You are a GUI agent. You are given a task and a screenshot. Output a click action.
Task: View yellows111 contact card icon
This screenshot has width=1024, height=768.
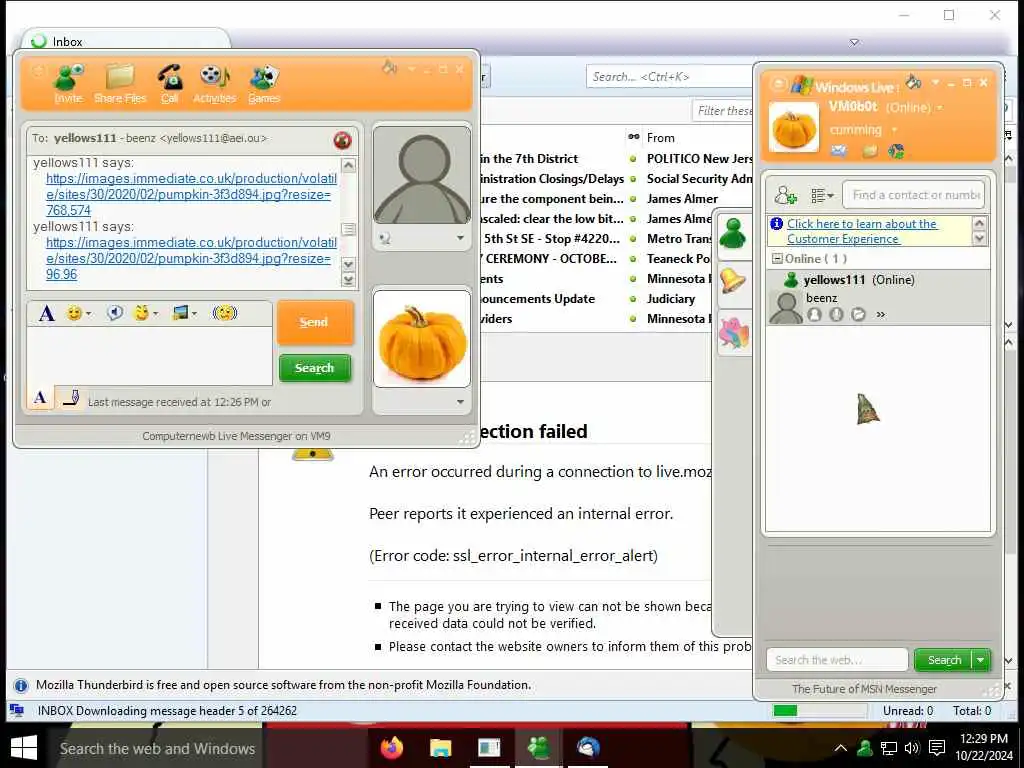click(x=814, y=315)
